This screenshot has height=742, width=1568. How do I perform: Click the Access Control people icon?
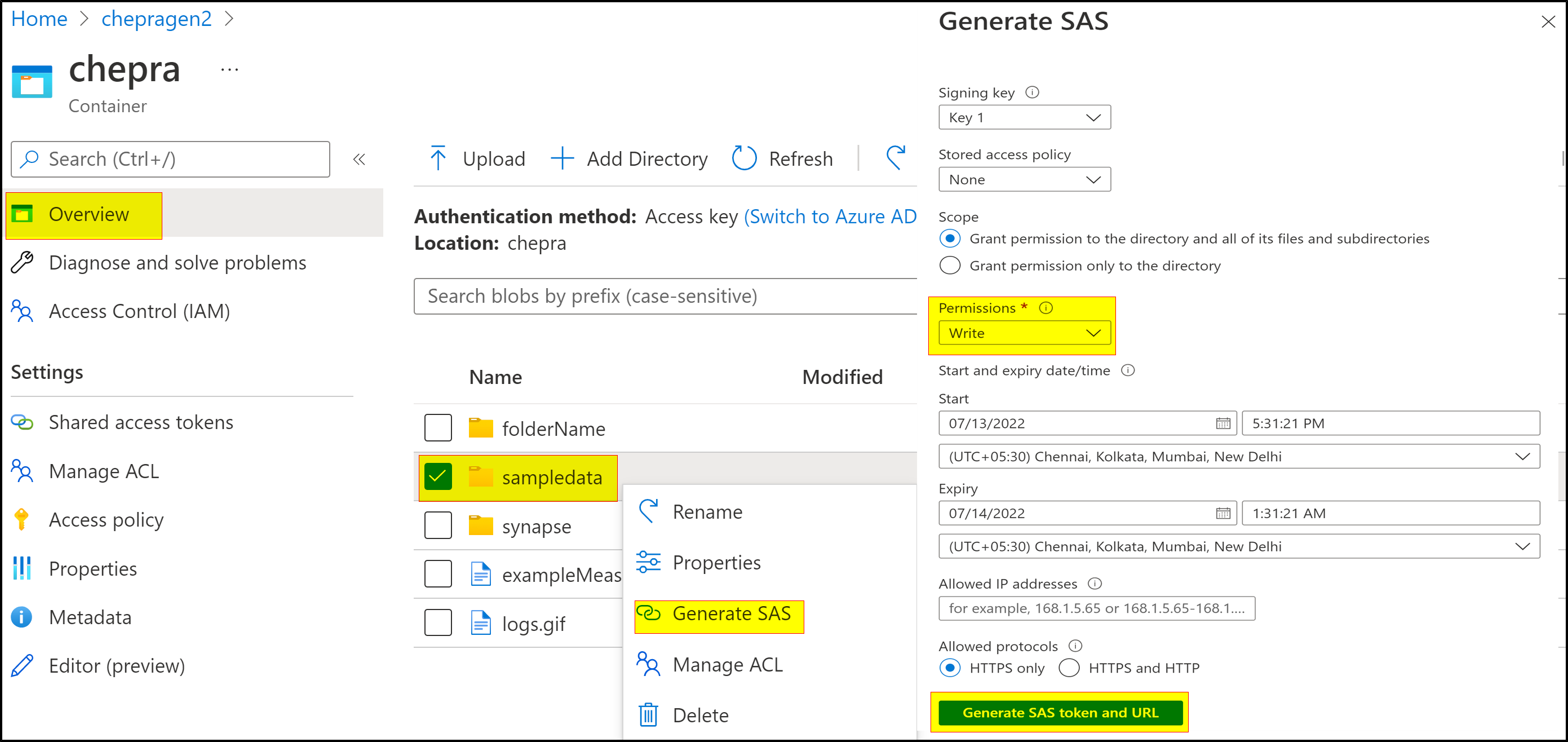pos(23,311)
